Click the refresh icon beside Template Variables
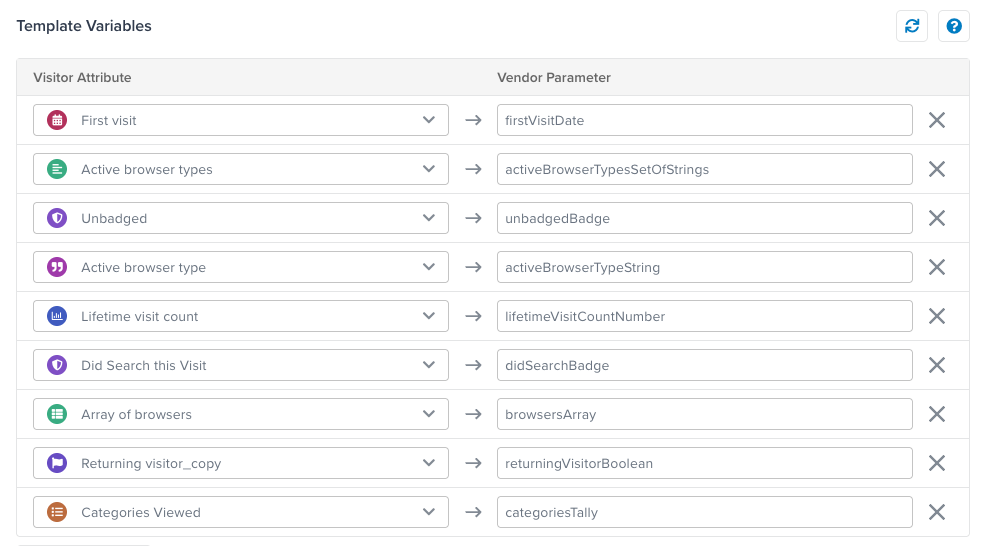This screenshot has width=983, height=546. 912,26
